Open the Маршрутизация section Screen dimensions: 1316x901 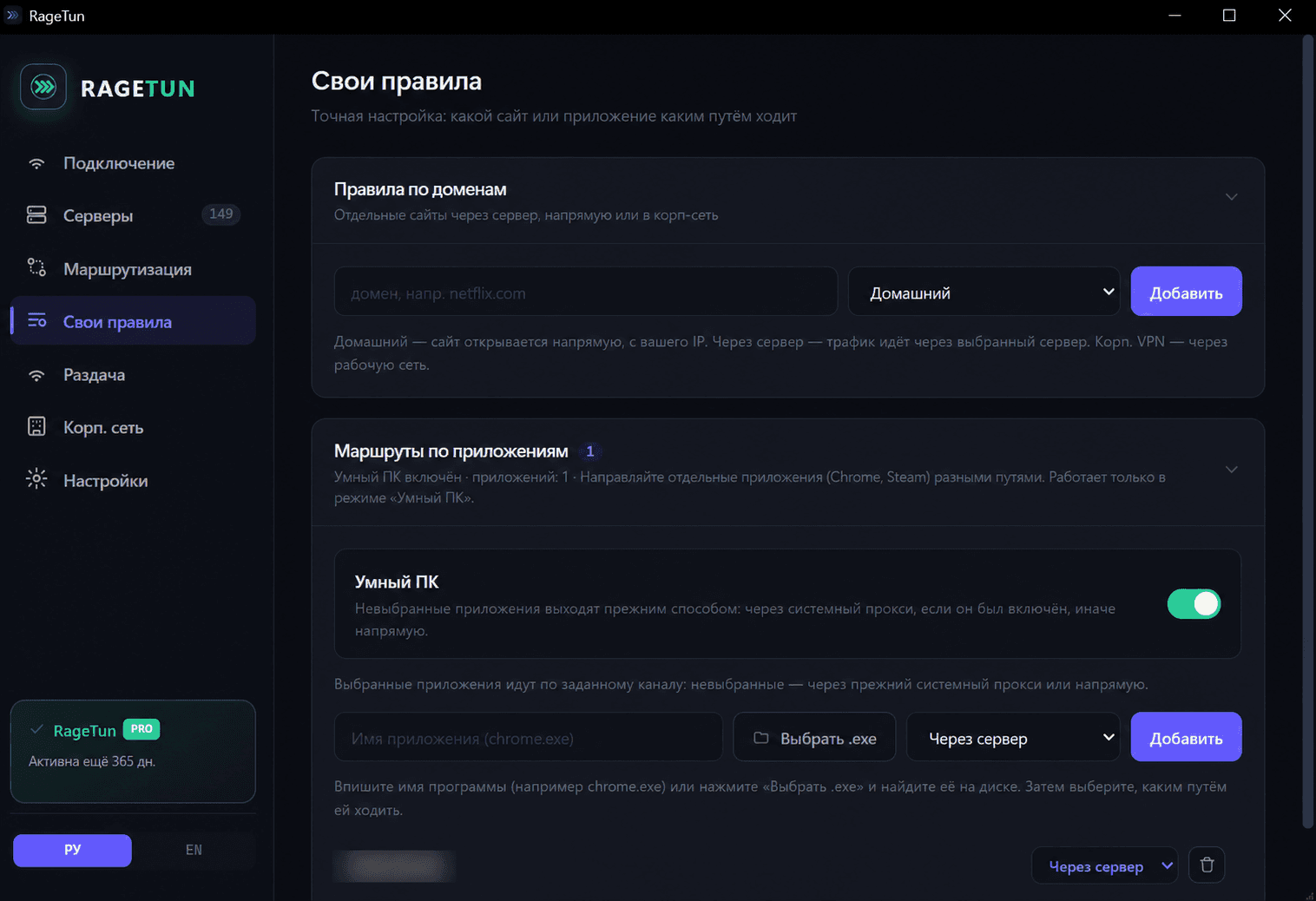[133, 268]
